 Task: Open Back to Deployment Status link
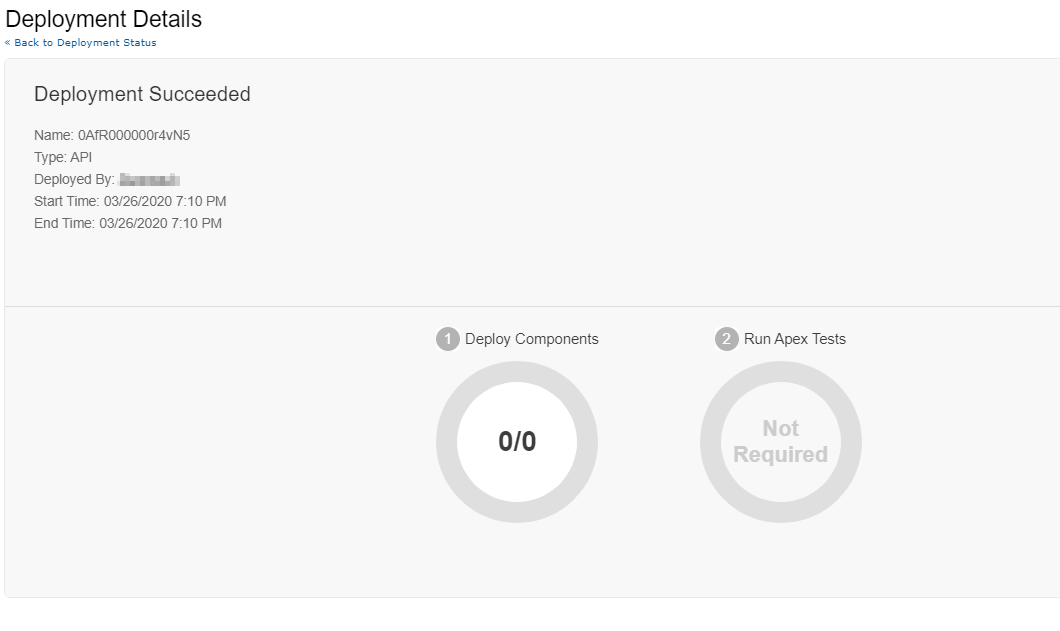tap(85, 43)
